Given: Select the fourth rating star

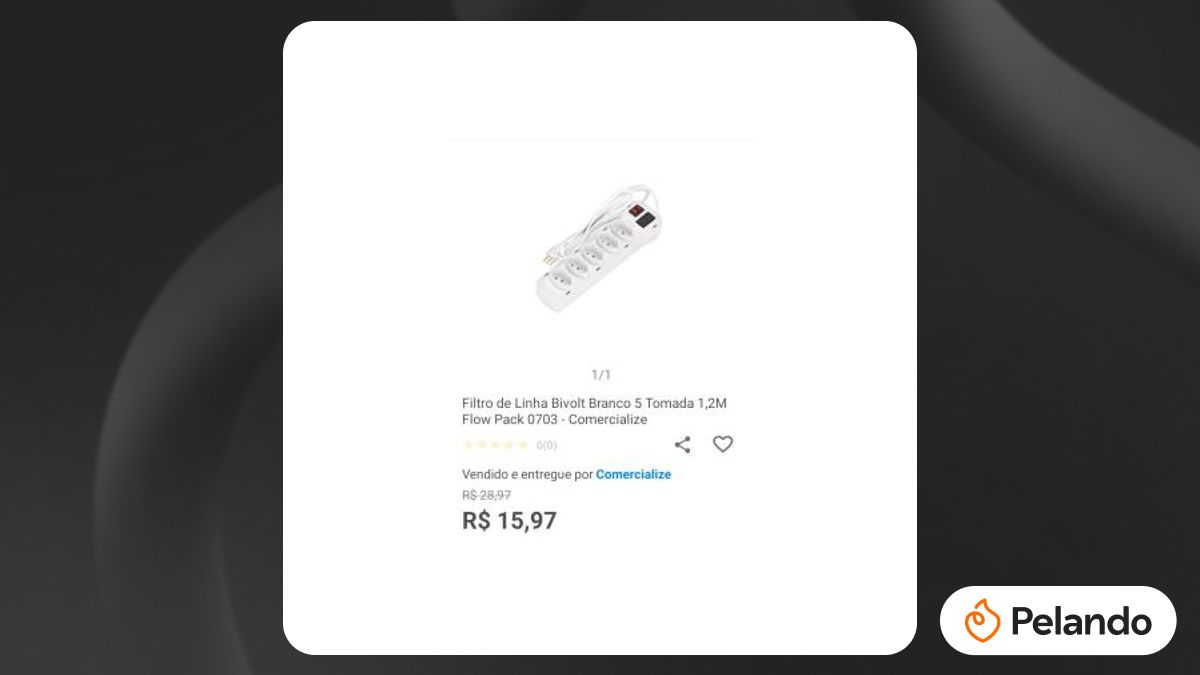Looking at the screenshot, I should (509, 445).
